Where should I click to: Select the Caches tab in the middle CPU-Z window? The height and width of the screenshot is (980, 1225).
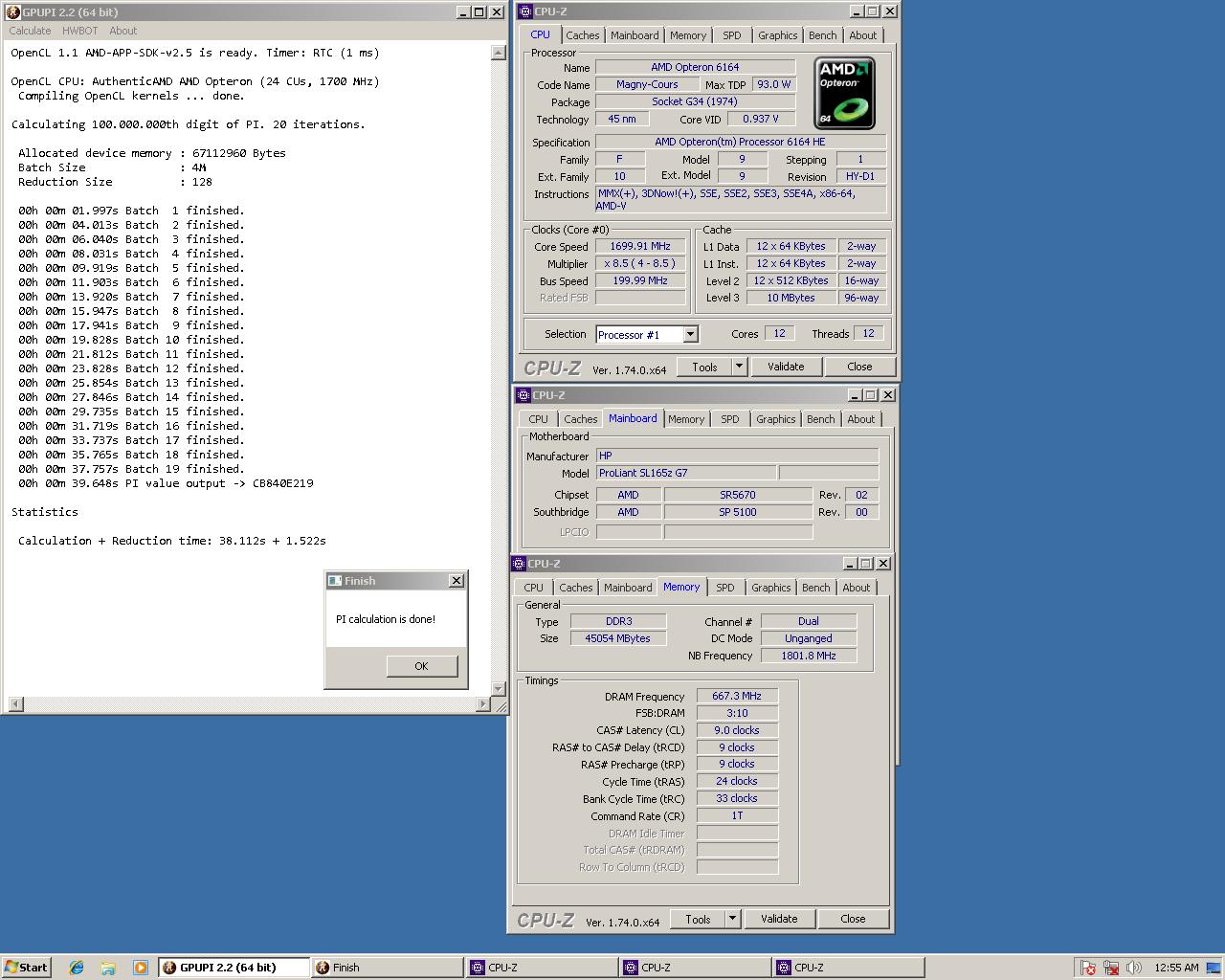580,419
